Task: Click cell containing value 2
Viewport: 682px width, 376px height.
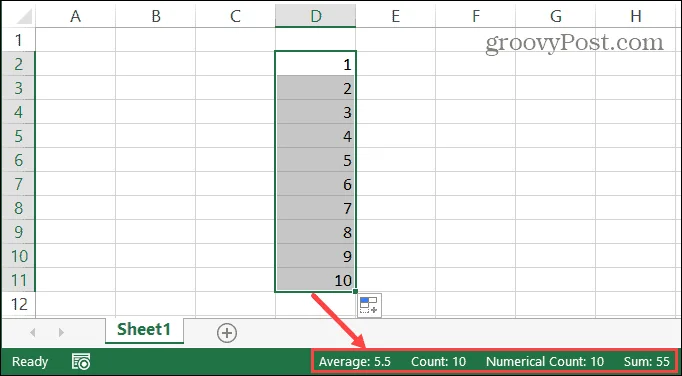Action: click(x=315, y=88)
